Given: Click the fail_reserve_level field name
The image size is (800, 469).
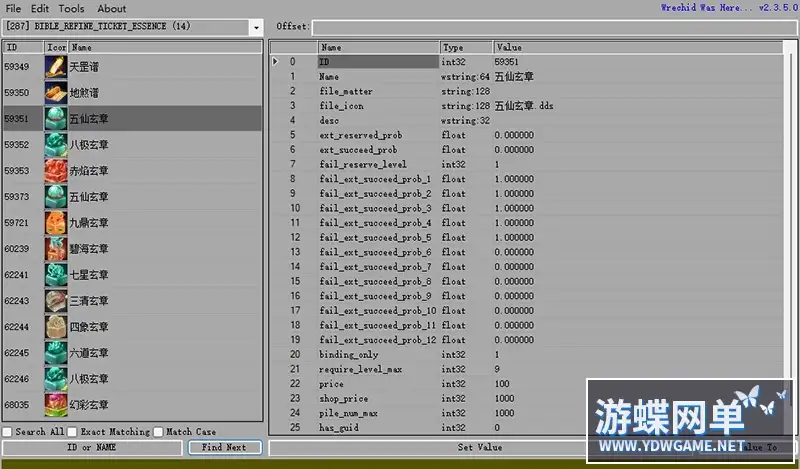Looking at the screenshot, I should click(363, 165).
